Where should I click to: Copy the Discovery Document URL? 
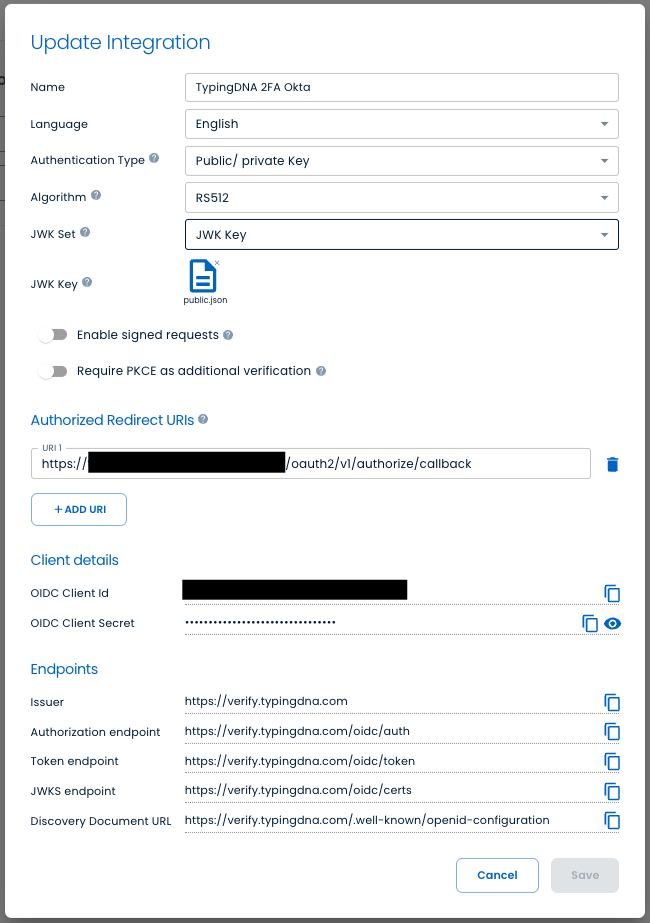[612, 821]
